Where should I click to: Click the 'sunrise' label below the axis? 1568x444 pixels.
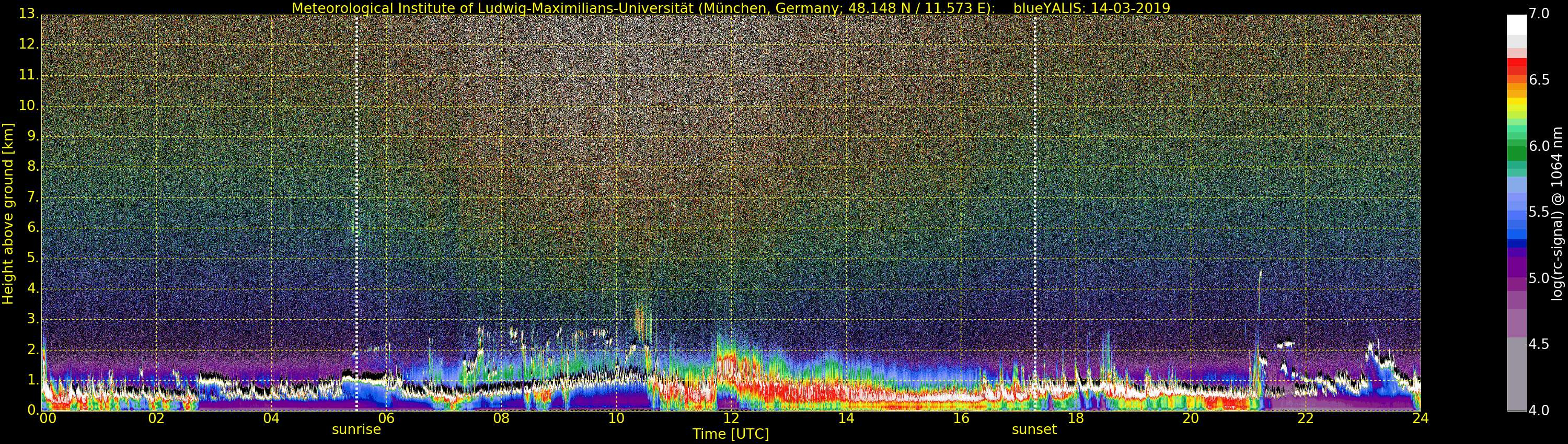356,429
